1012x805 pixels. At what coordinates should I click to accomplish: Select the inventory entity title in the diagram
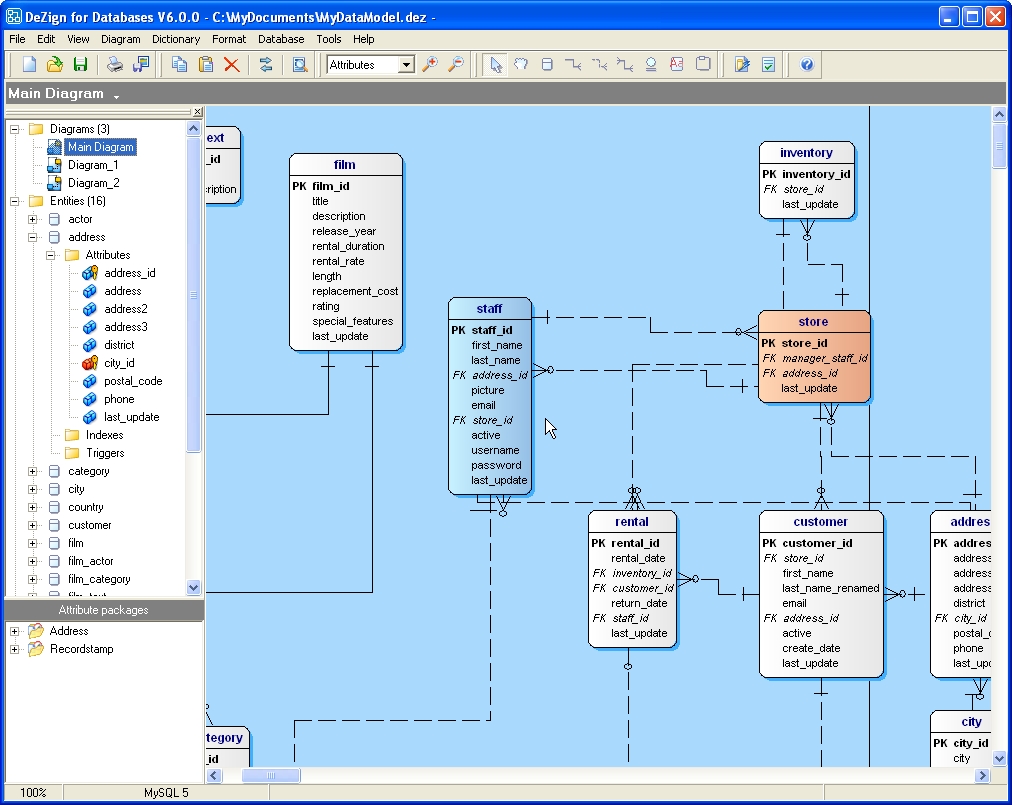(806, 153)
